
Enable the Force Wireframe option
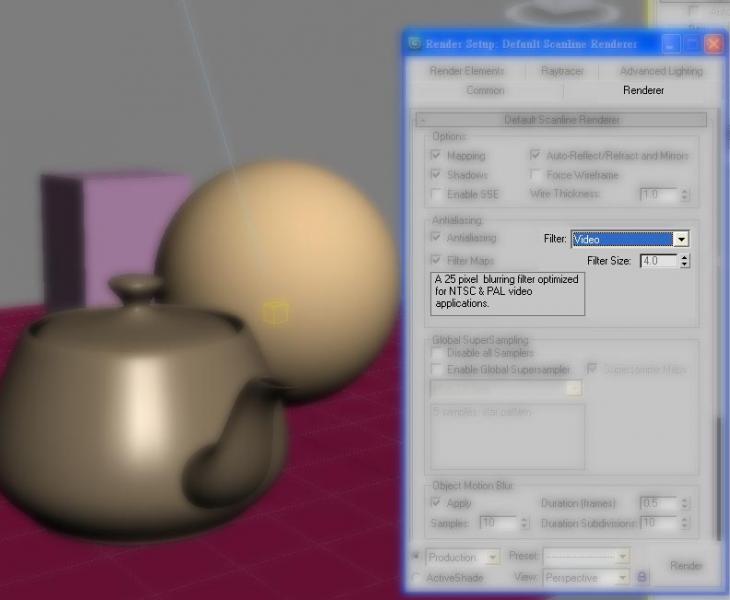[536, 175]
